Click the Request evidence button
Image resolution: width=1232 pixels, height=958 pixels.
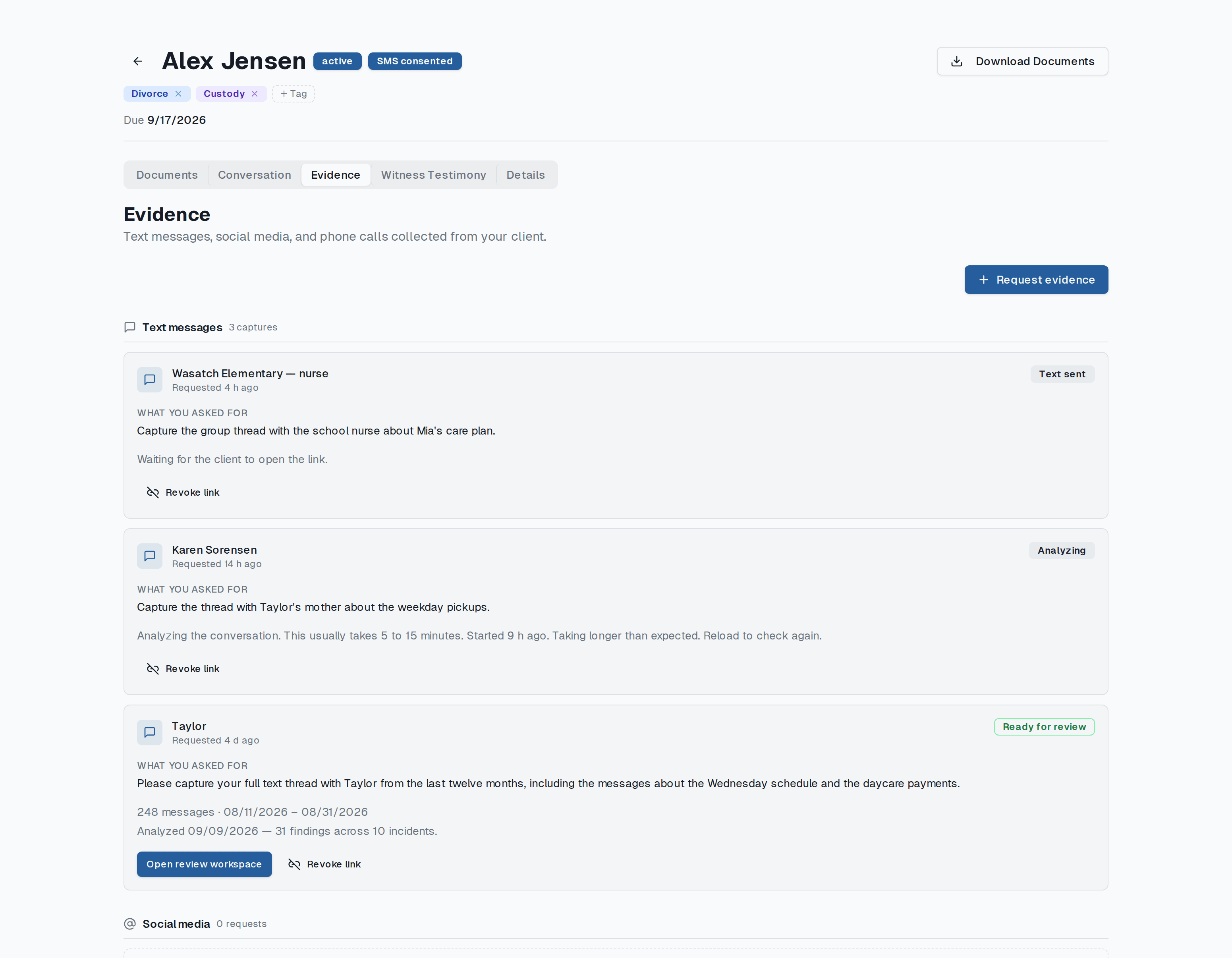click(1036, 280)
